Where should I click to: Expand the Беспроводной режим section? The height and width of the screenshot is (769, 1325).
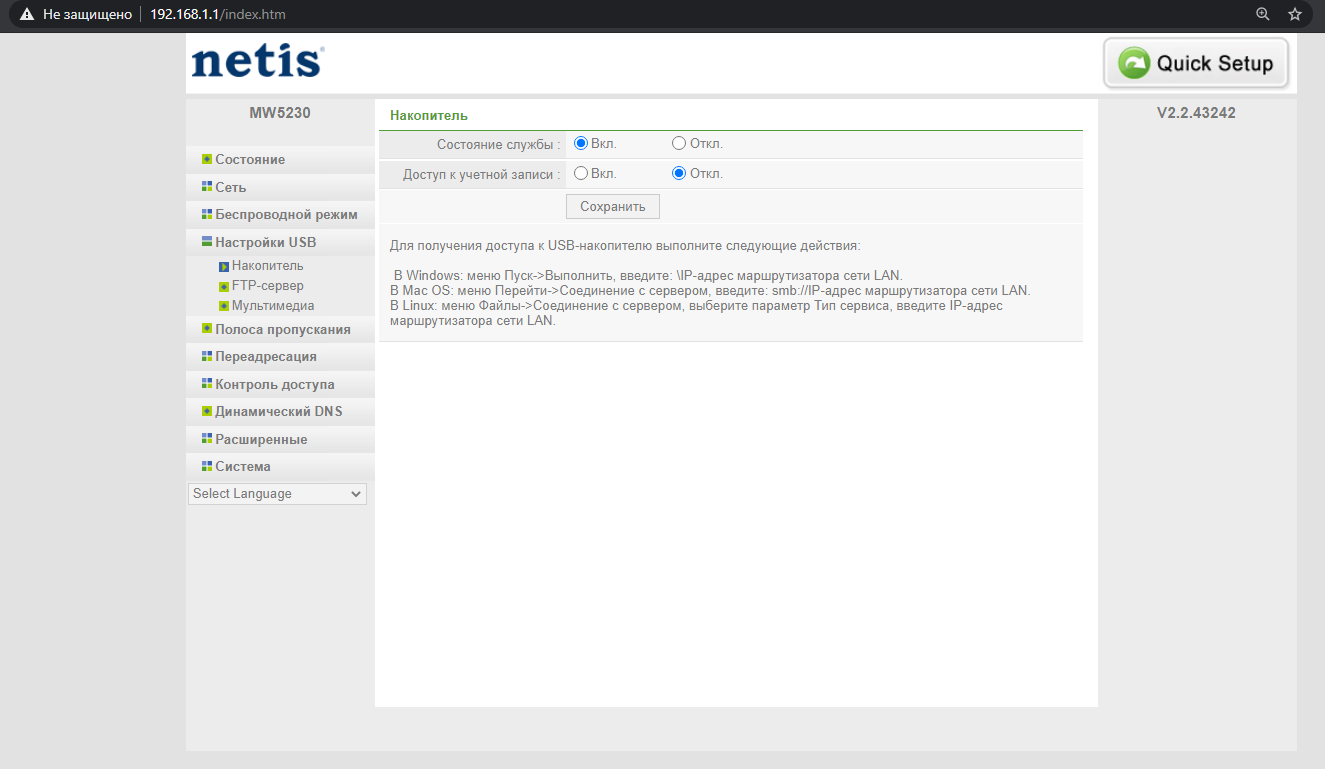[x=286, y=214]
